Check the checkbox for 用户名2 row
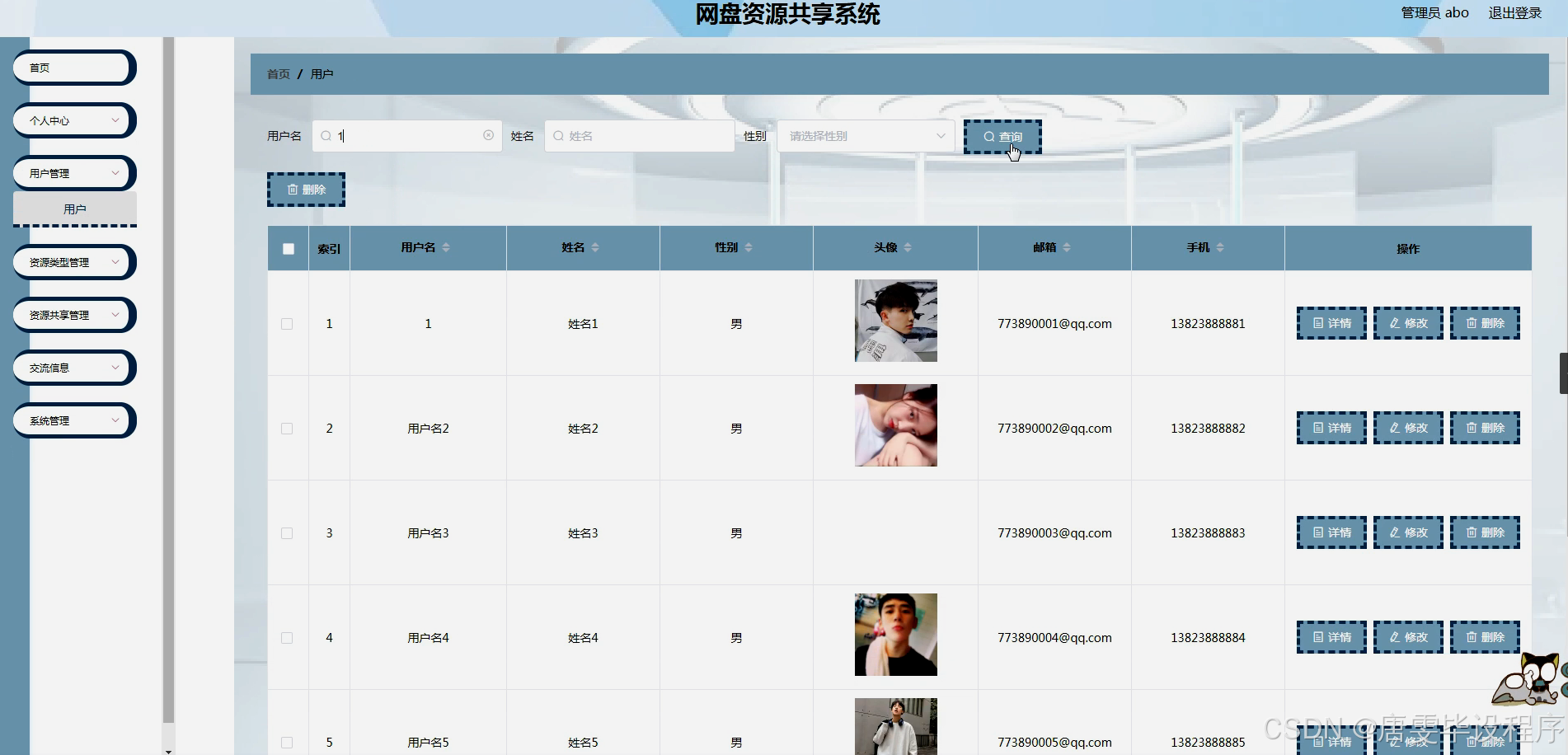The width and height of the screenshot is (1568, 755). (287, 429)
